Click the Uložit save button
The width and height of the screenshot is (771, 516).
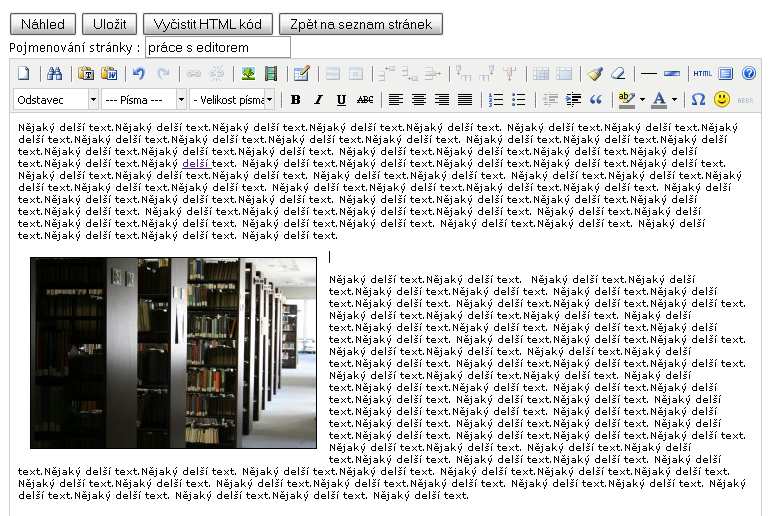110,24
